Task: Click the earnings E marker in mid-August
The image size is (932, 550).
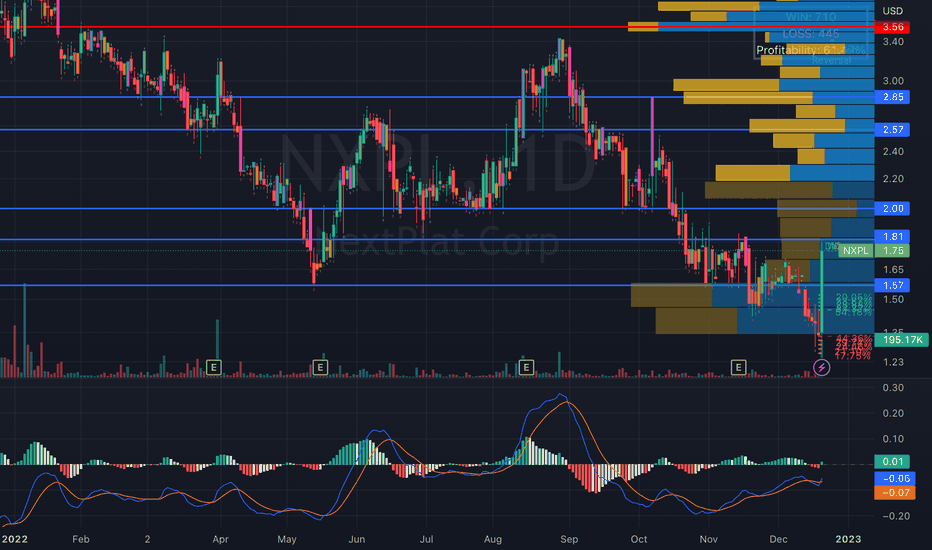Action: (525, 367)
